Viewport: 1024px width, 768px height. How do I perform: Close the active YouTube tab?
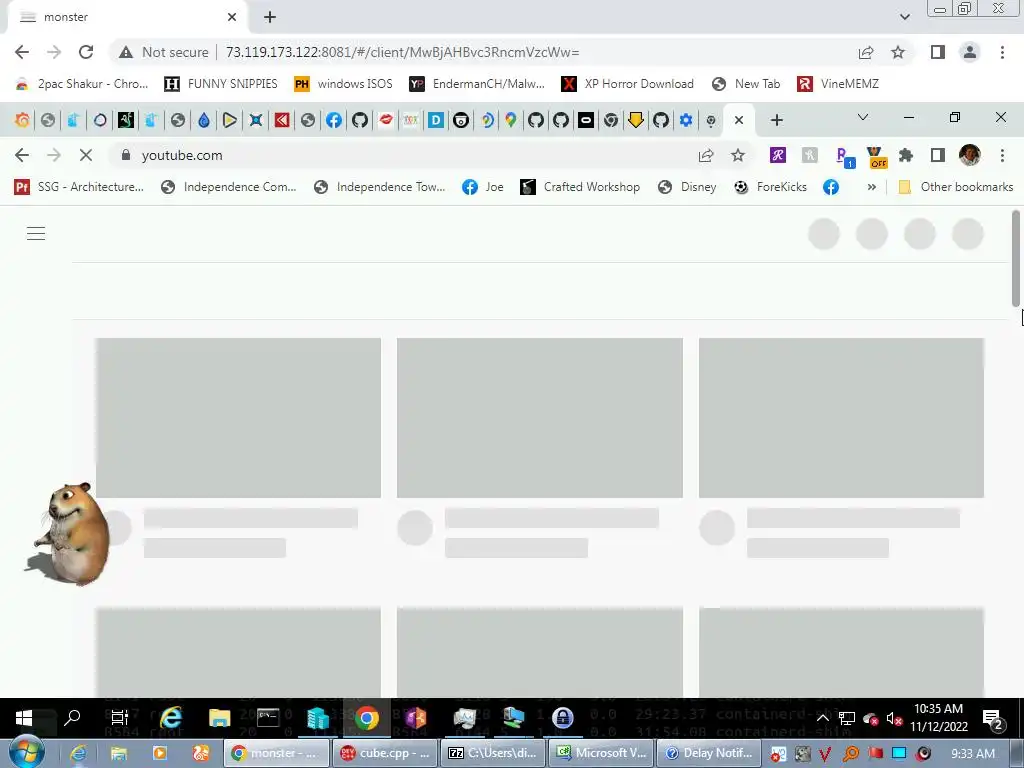coord(739,120)
